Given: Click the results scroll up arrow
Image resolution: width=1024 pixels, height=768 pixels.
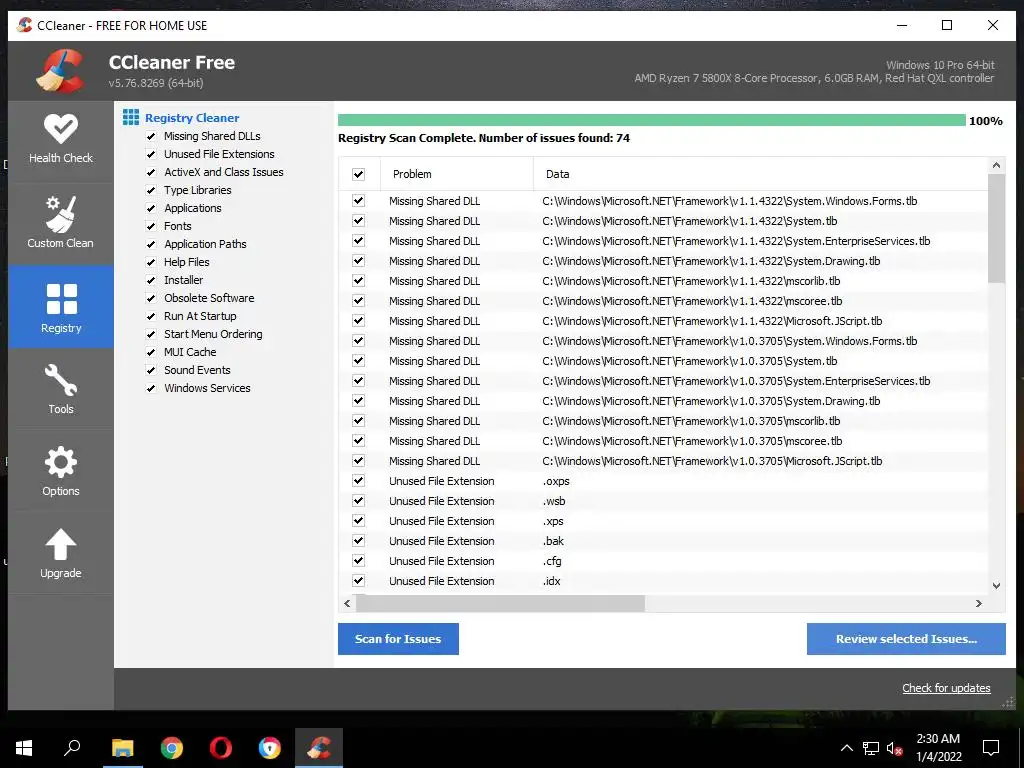Looking at the screenshot, I should click(x=996, y=165).
